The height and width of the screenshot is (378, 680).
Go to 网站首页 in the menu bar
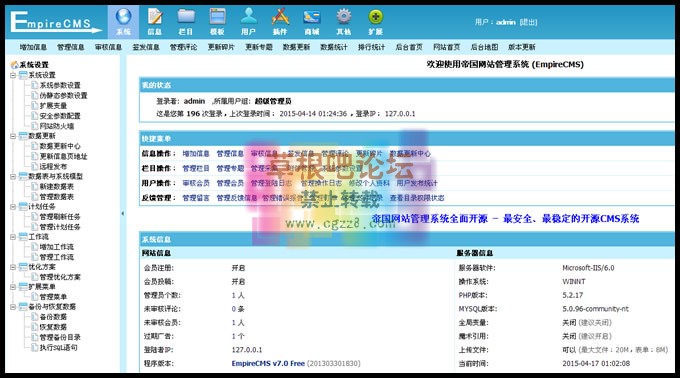tap(446, 47)
